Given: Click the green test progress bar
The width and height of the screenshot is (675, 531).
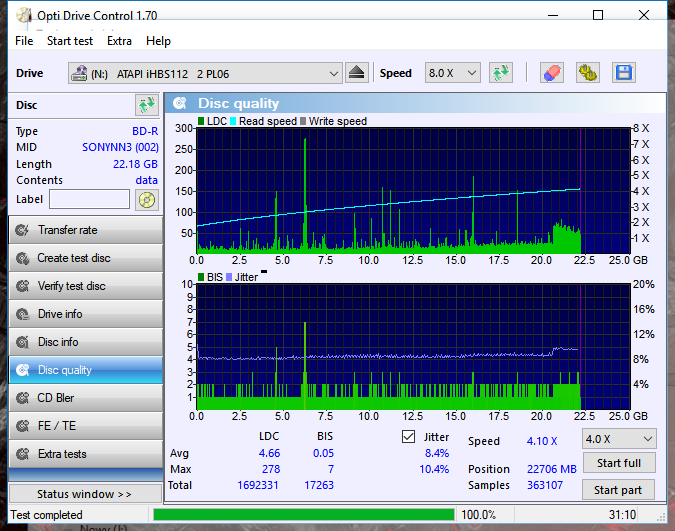Looking at the screenshot, I should [x=303, y=515].
